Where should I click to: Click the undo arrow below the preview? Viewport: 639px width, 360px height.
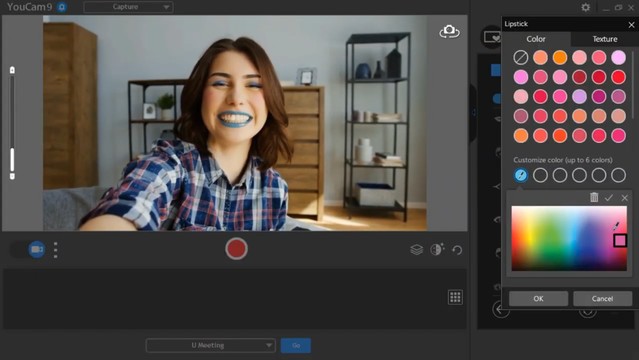pos(457,250)
